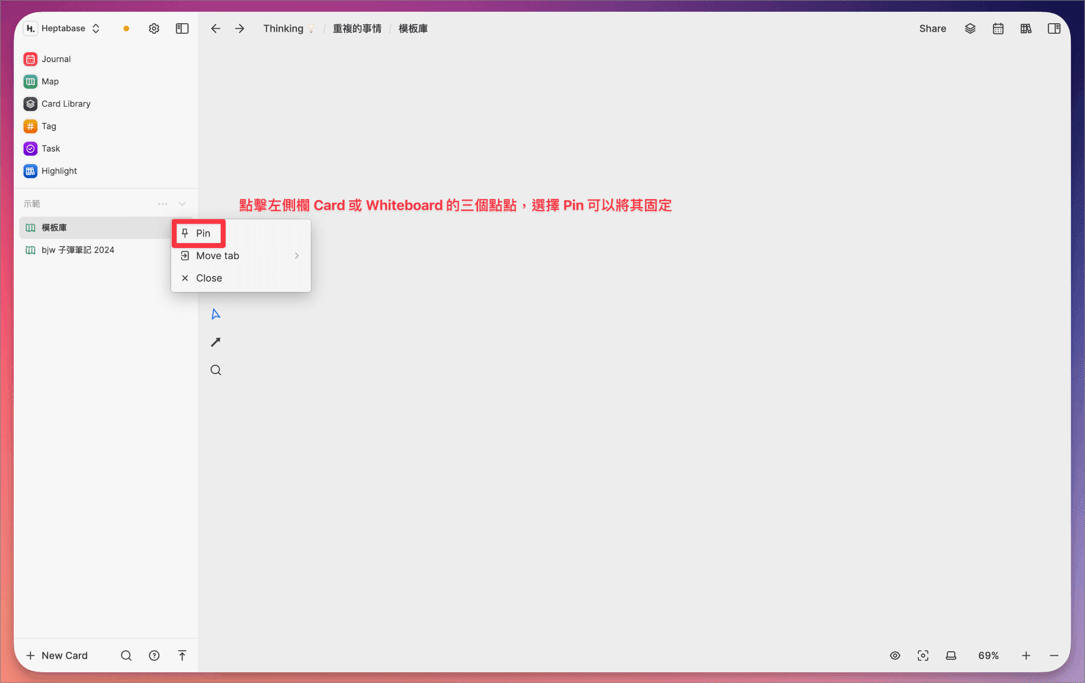Open the help question mark icon

point(154,655)
